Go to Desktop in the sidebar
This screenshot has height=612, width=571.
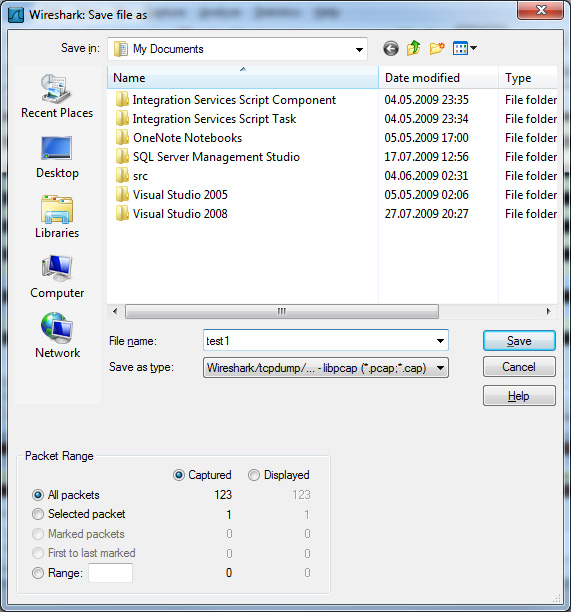point(57,157)
